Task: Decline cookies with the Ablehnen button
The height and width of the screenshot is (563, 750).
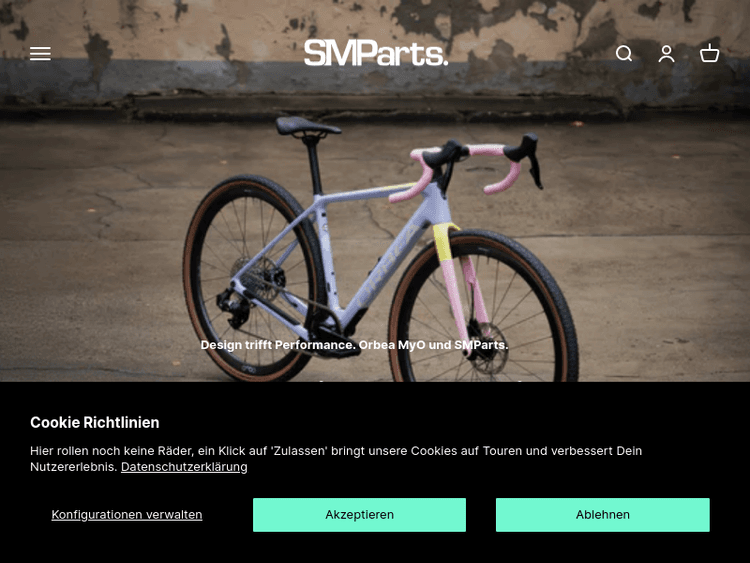Action: [x=603, y=515]
